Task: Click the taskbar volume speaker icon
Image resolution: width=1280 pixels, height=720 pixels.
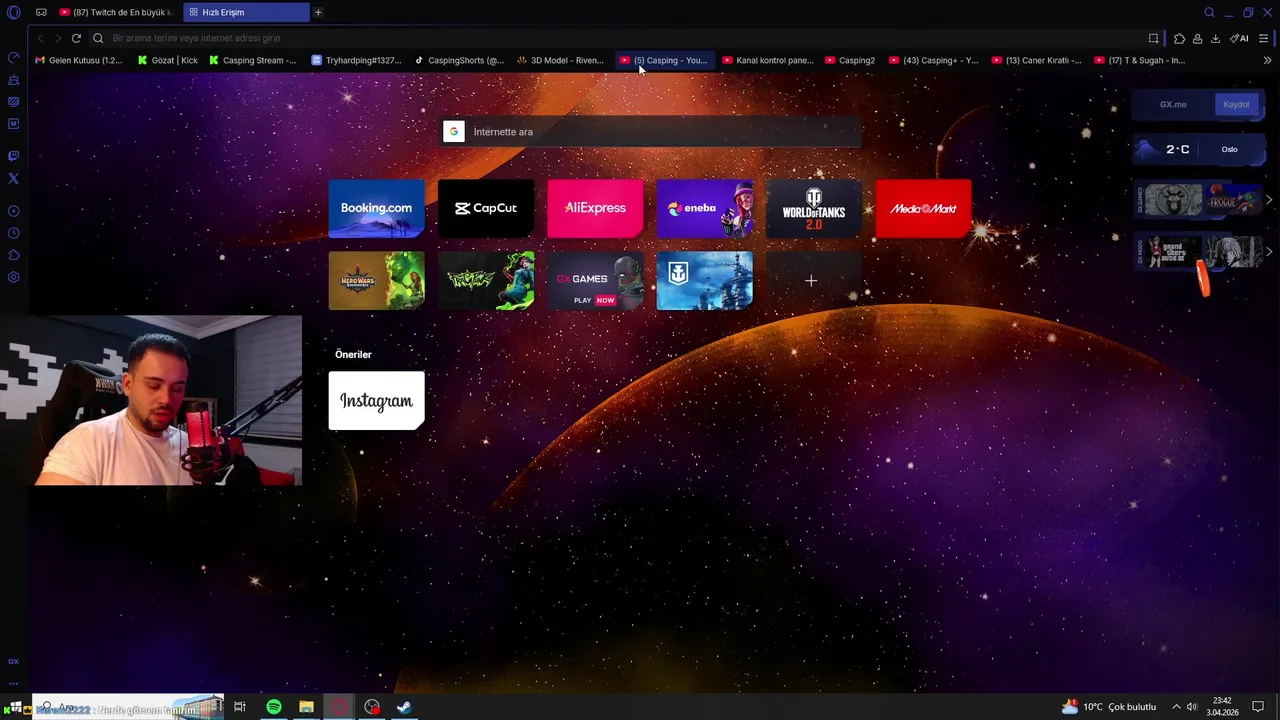Action: click(1192, 707)
